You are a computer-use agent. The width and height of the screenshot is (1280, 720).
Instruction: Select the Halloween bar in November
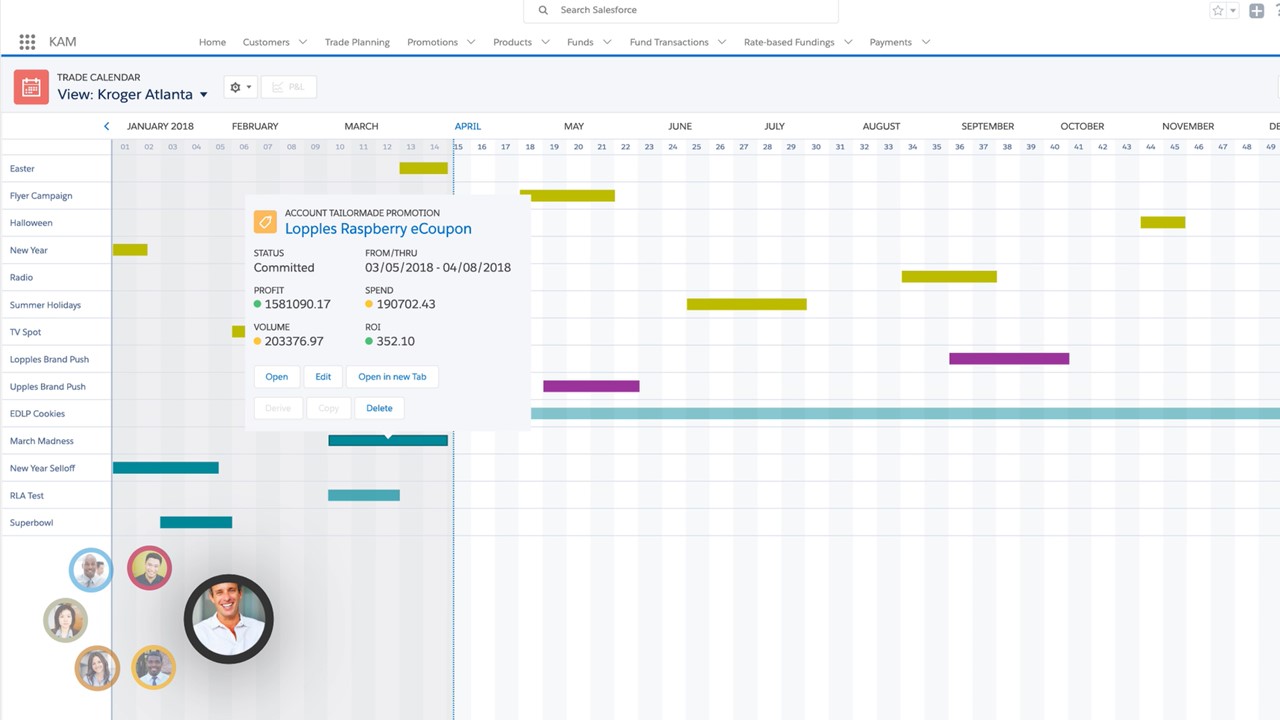click(1163, 223)
